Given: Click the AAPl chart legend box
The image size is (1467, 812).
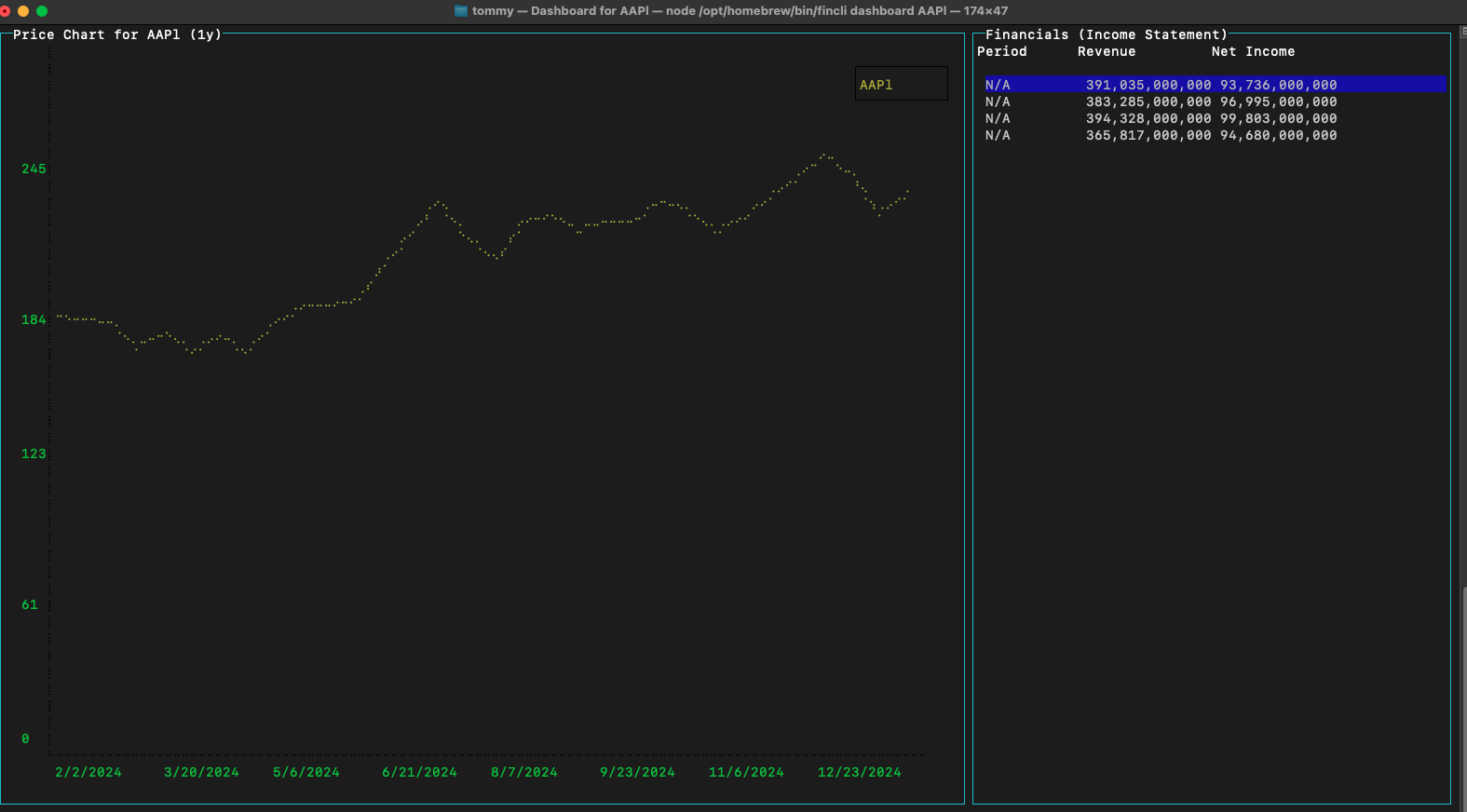Looking at the screenshot, I should click(902, 84).
